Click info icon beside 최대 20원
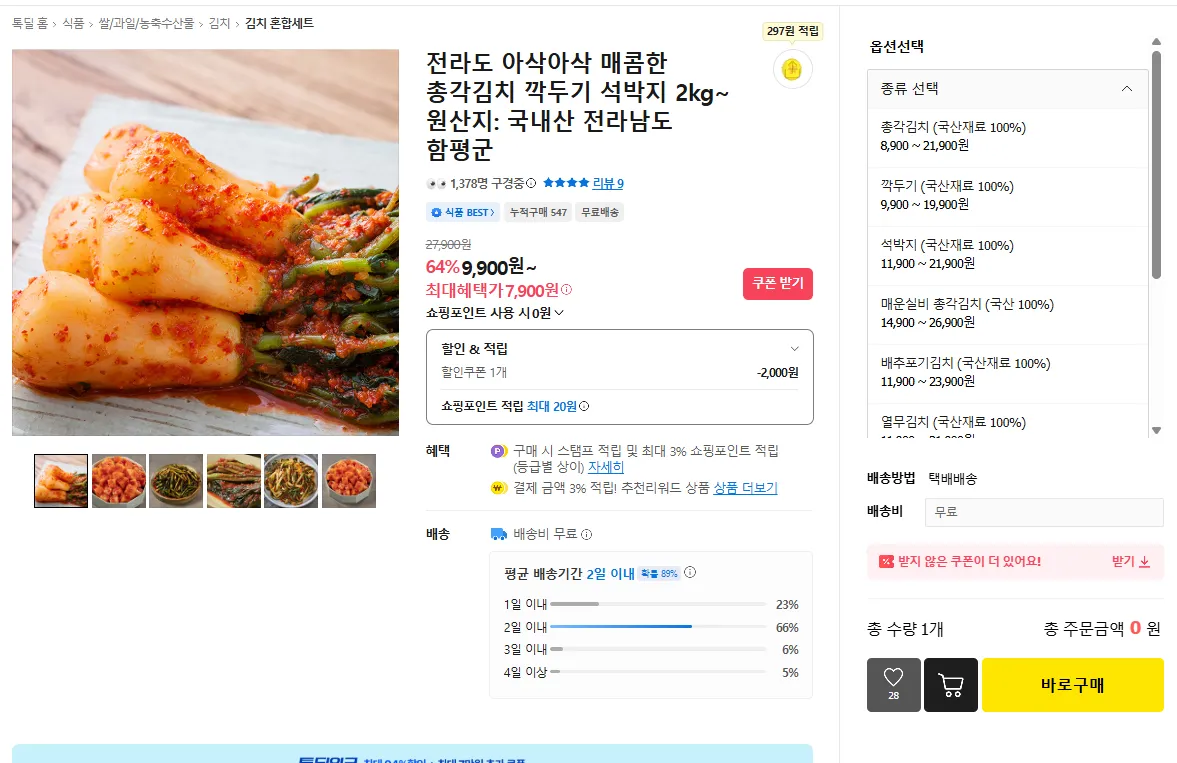The width and height of the screenshot is (1177, 763). coord(584,406)
